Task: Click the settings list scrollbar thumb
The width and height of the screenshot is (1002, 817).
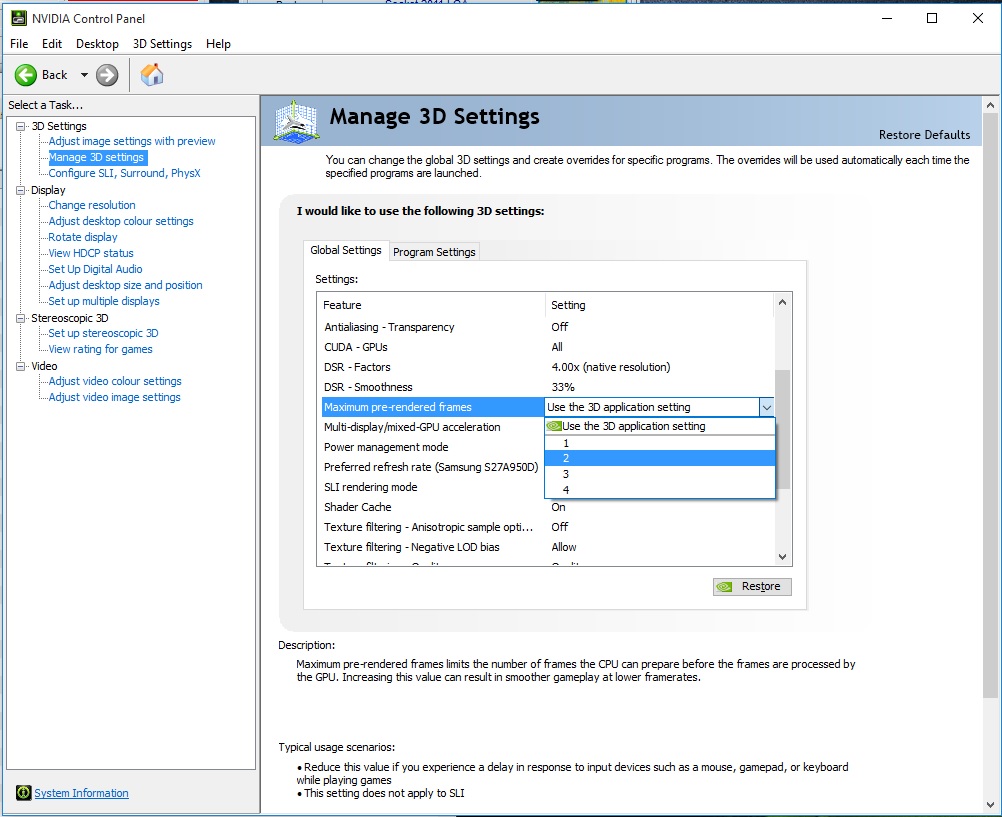Action: pos(782,430)
